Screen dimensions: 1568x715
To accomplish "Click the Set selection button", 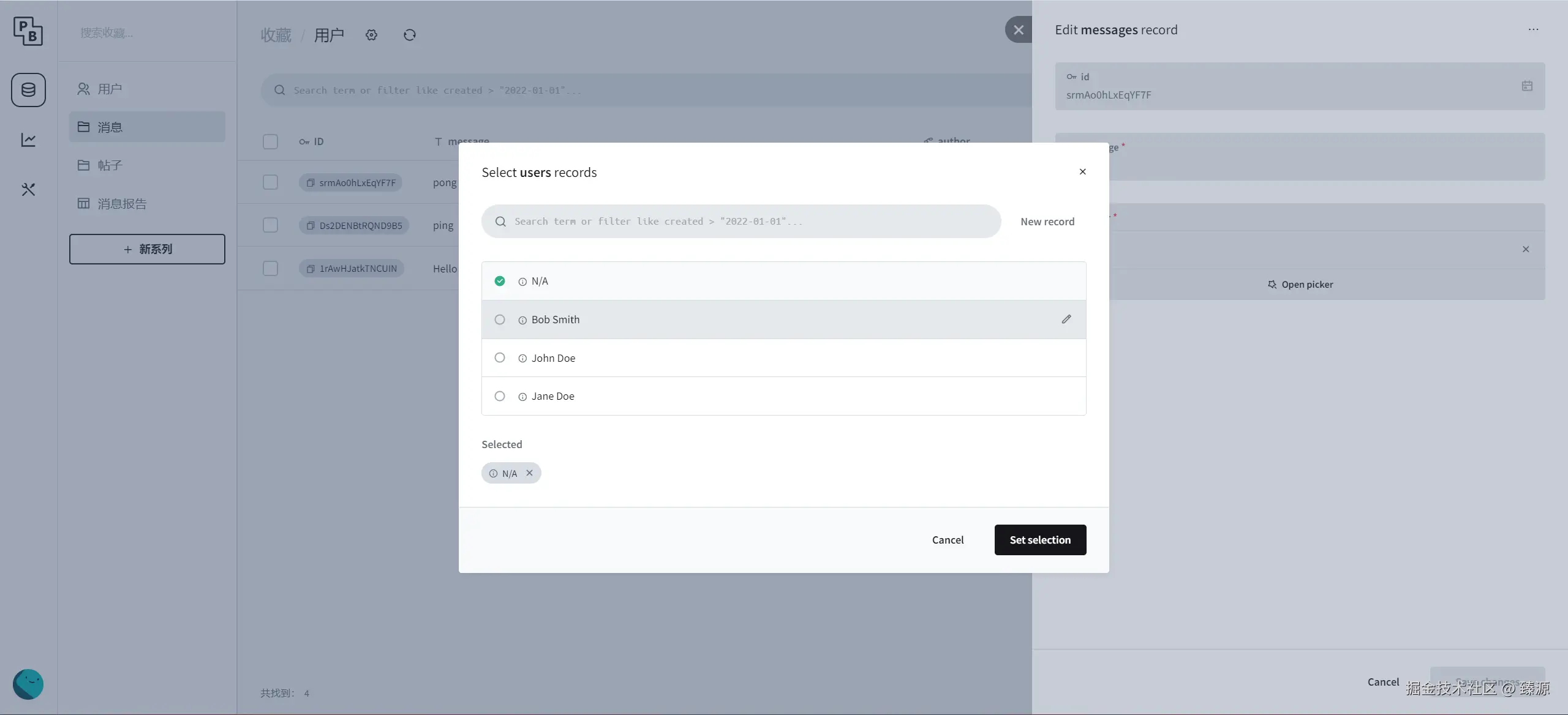I will (1040, 540).
